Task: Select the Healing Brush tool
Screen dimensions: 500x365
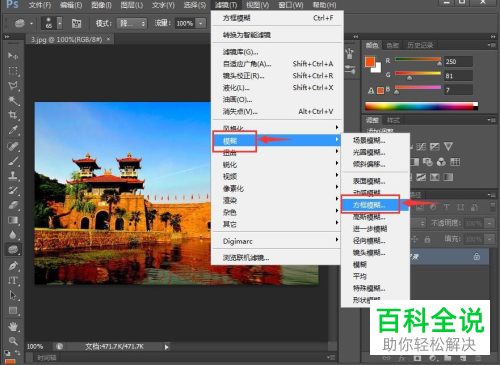Action: tap(13, 146)
